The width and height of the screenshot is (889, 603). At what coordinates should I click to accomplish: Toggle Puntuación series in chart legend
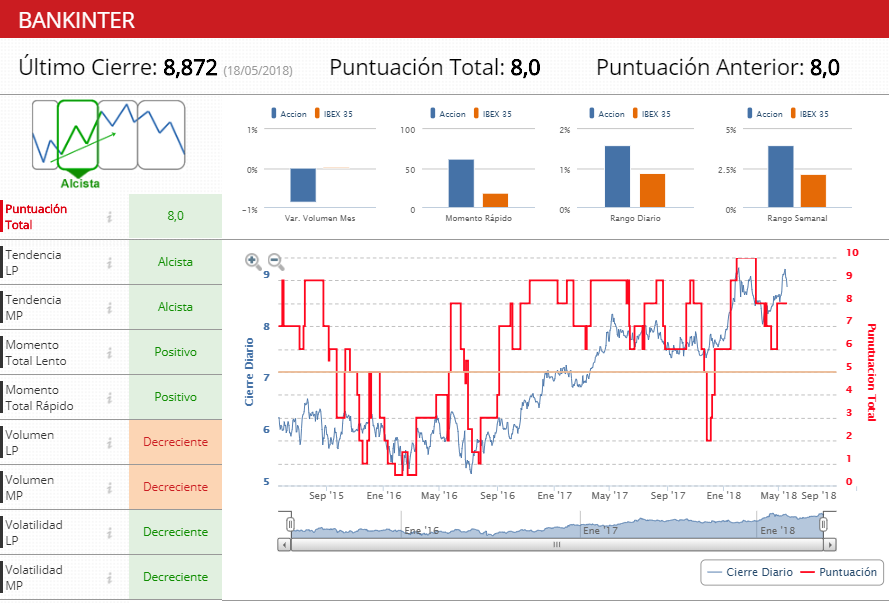pos(839,572)
